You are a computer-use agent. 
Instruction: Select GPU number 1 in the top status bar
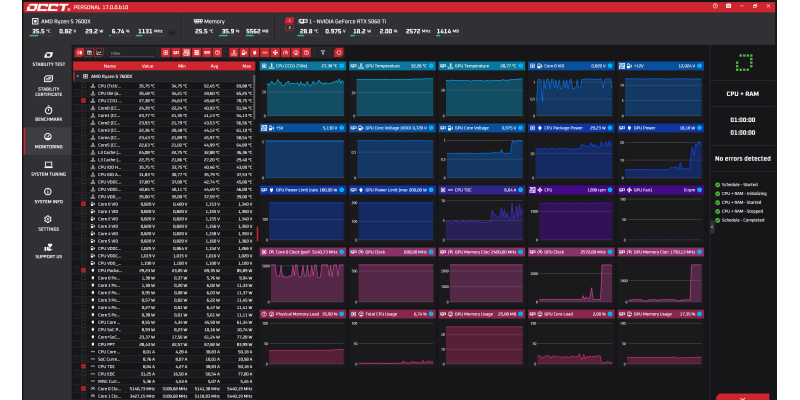[x=289, y=20]
